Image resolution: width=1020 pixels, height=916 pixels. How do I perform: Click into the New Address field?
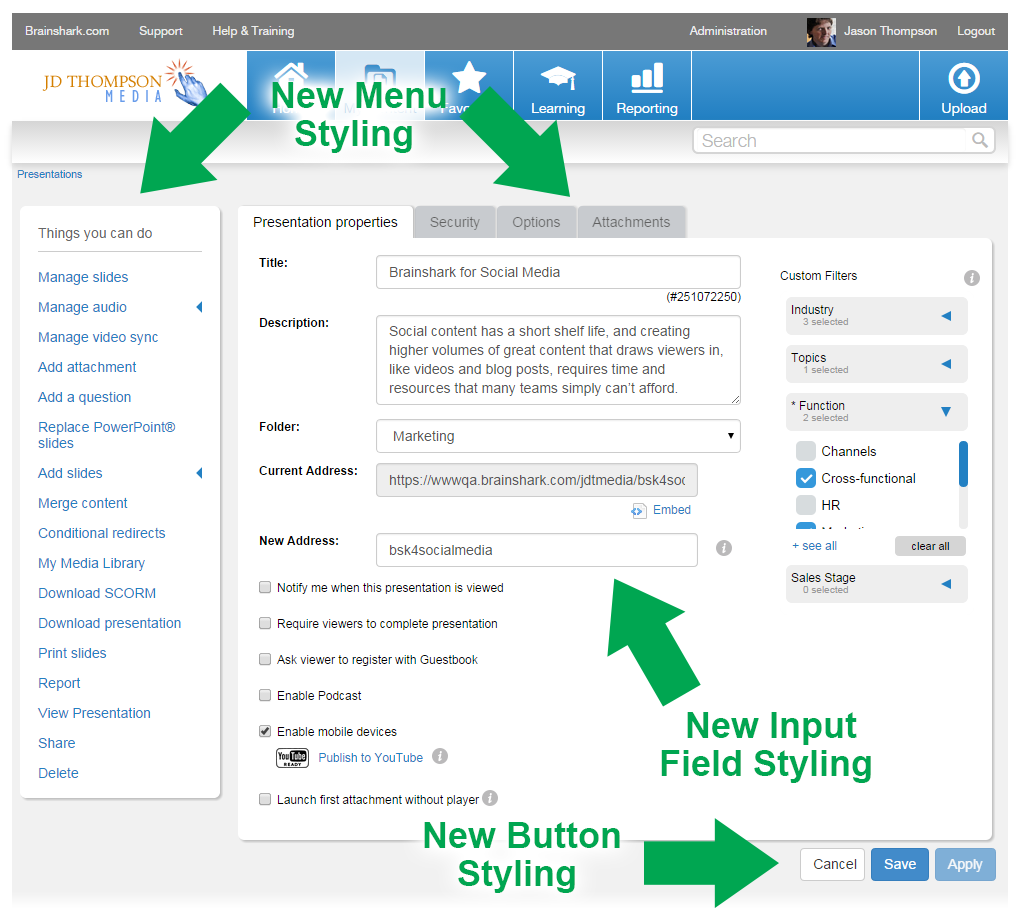point(537,550)
